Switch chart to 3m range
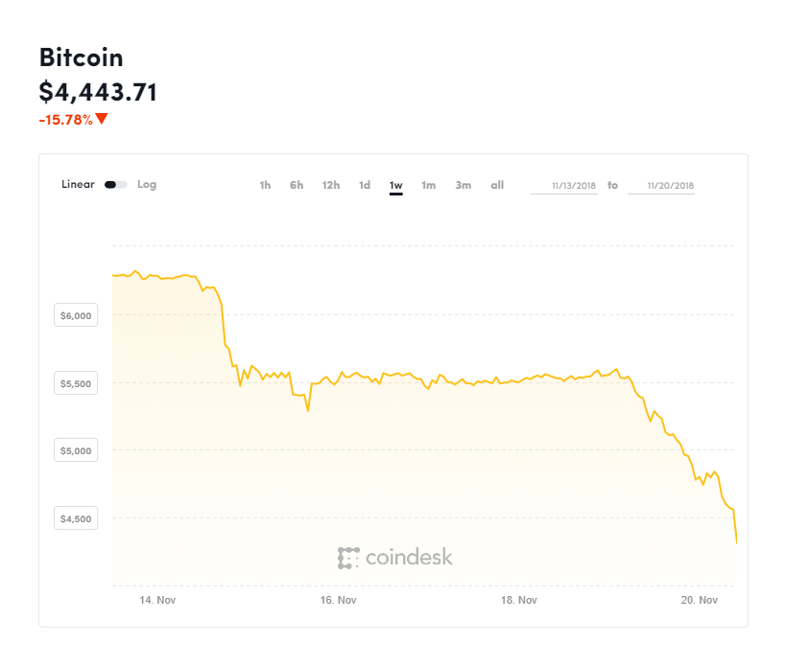786x665 pixels. click(463, 185)
